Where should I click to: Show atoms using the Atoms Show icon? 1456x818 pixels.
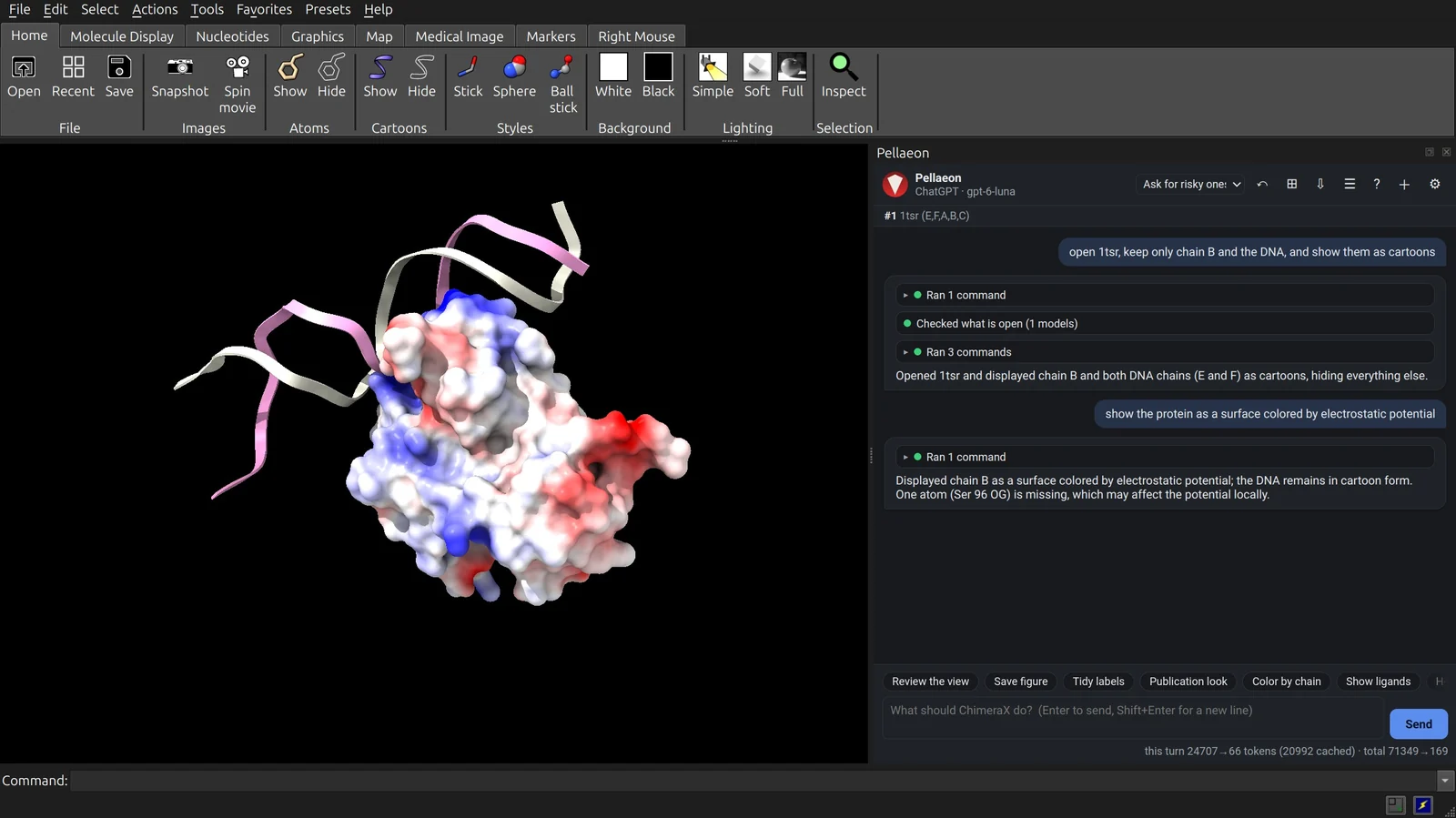290,76
